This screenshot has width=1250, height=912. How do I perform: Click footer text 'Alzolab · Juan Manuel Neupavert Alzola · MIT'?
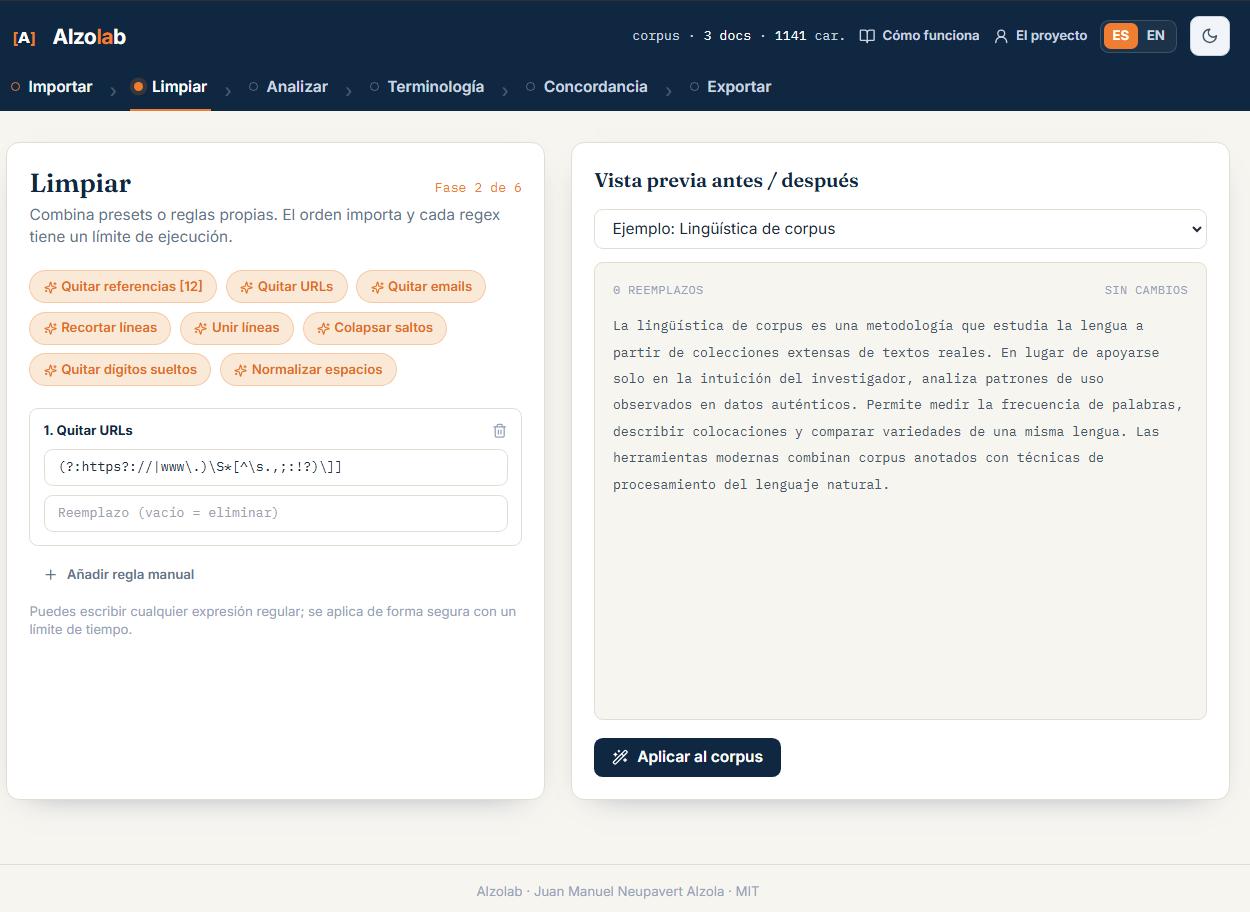[618, 892]
